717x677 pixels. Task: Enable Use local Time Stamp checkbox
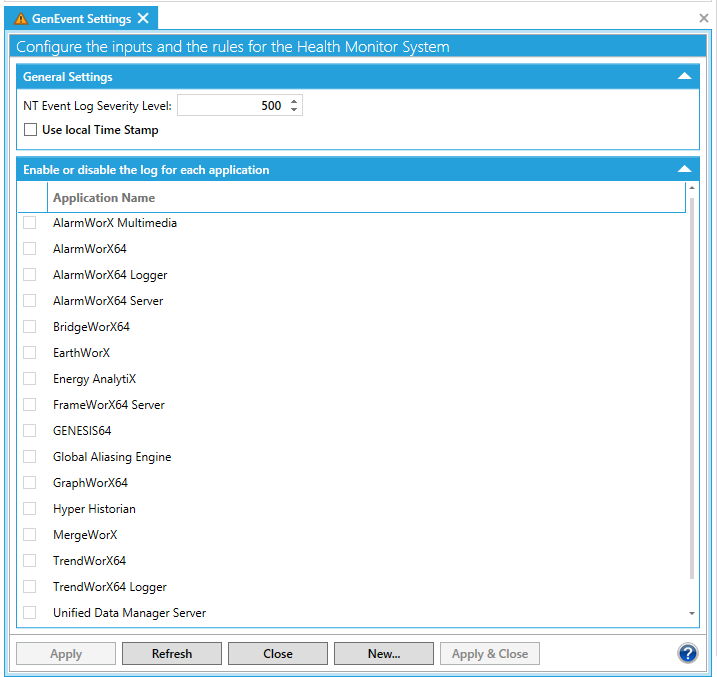click(30, 130)
